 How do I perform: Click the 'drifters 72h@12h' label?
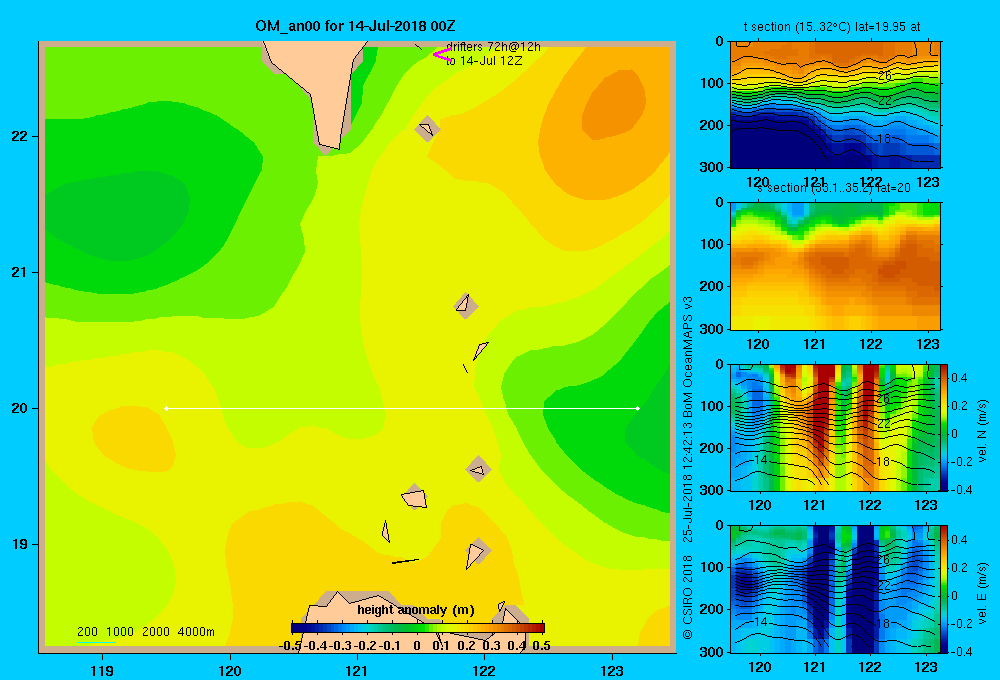point(493,47)
